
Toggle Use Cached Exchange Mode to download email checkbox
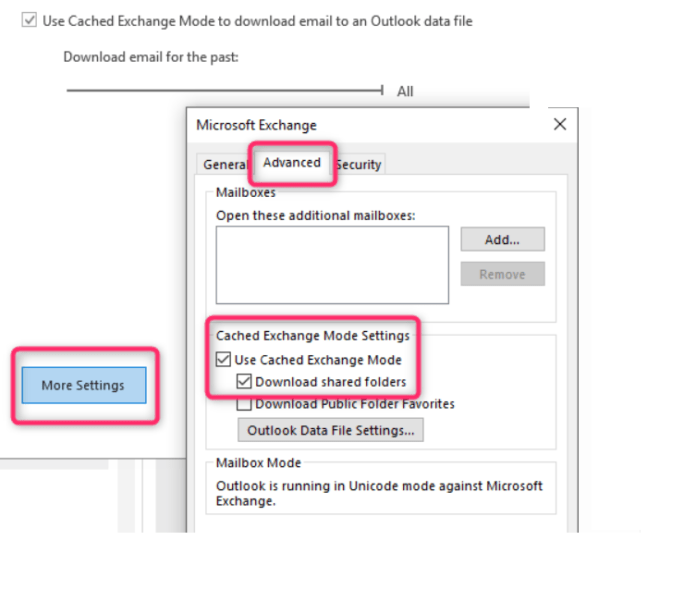click(x=29, y=20)
